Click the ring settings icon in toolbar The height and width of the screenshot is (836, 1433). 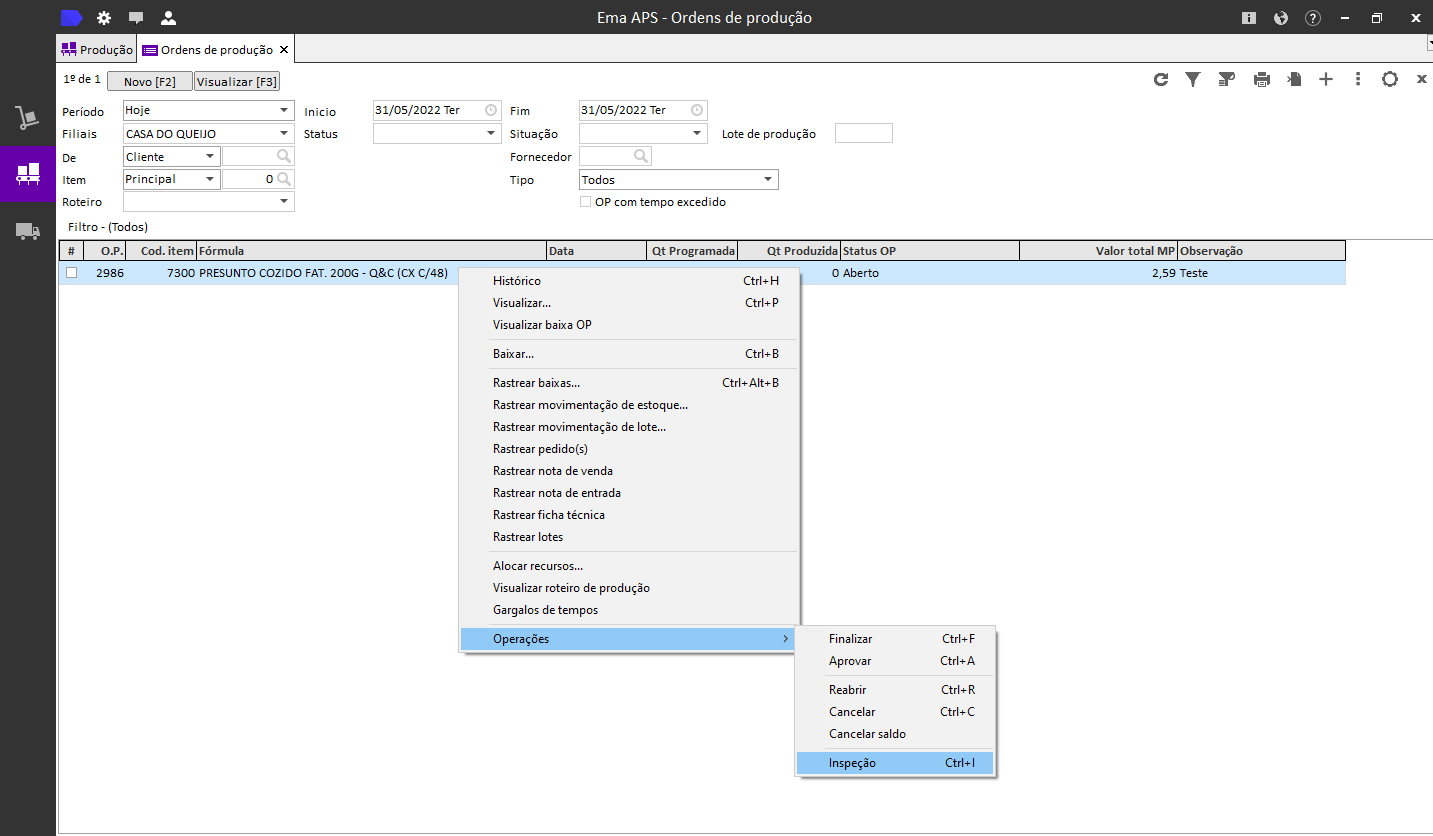pyautogui.click(x=1390, y=79)
